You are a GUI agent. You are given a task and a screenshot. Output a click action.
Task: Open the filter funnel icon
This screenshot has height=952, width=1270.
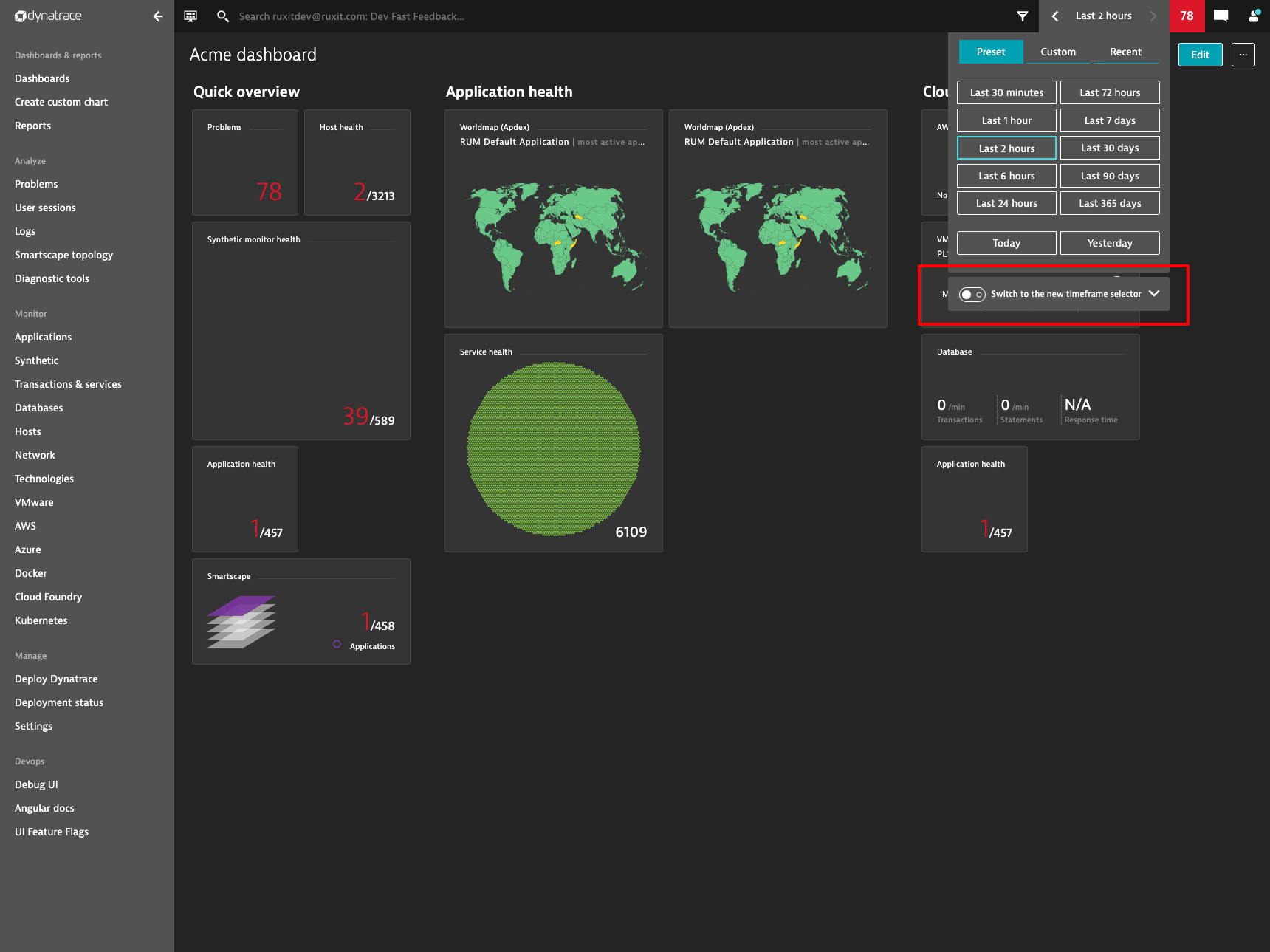click(x=1022, y=16)
